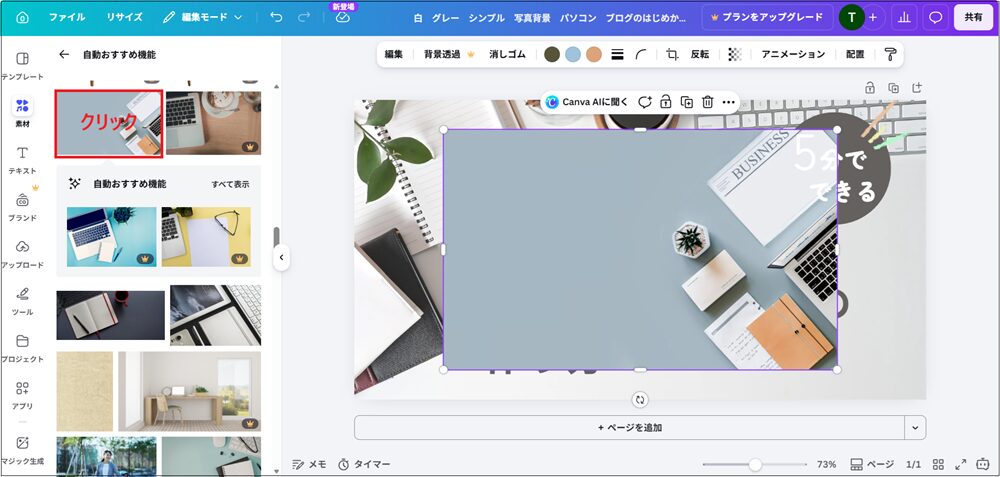Click rotate handle below selected image

640,400
